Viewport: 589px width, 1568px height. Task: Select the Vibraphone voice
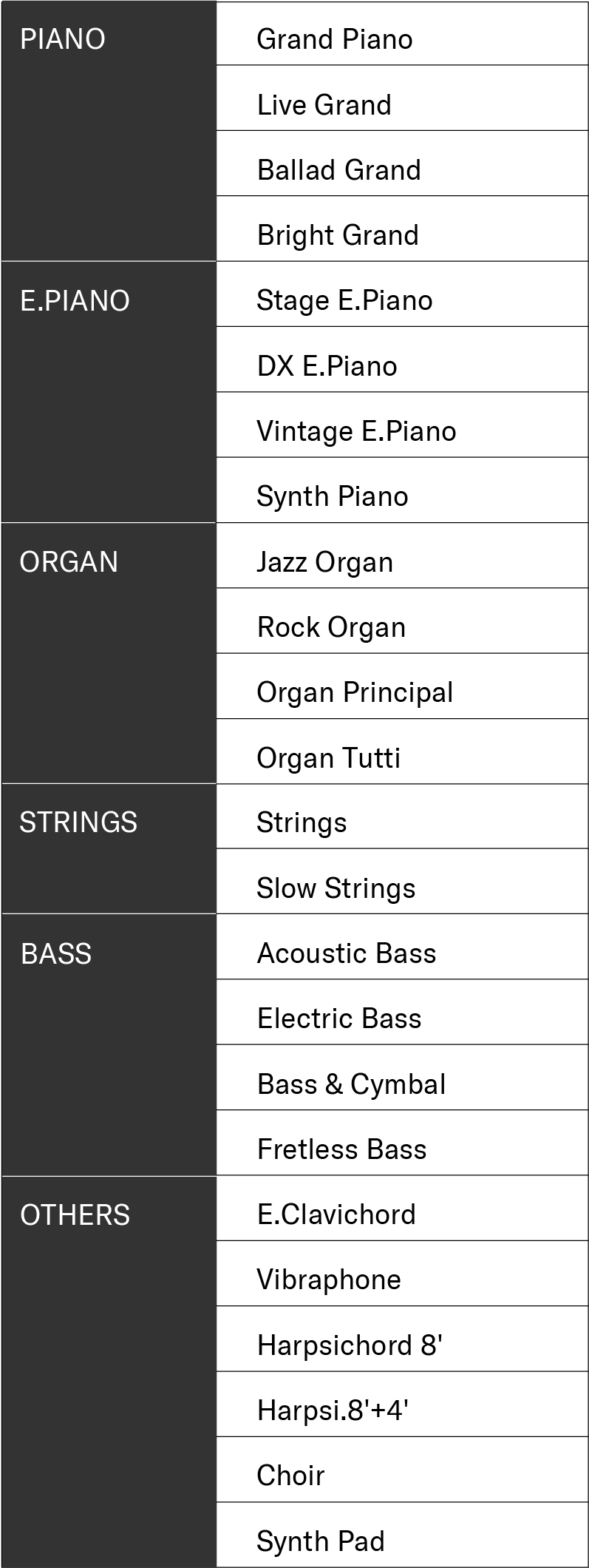328,1280
